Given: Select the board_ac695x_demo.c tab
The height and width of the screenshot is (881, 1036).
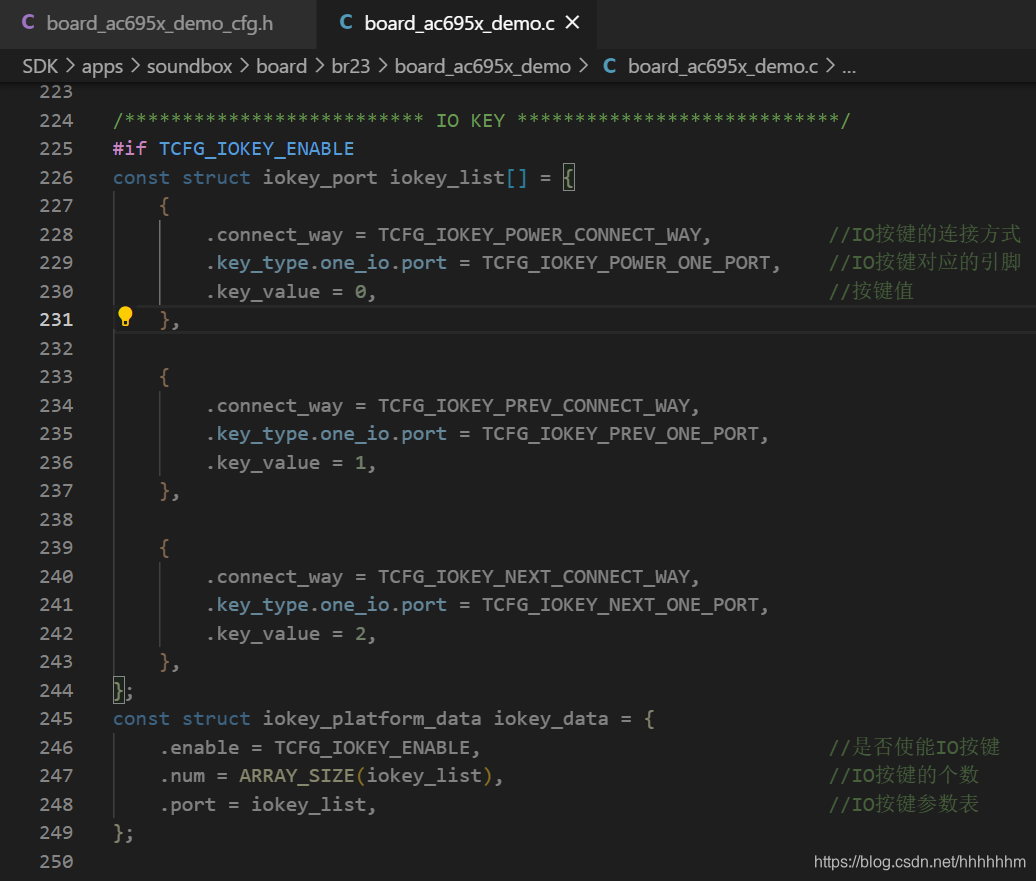Looking at the screenshot, I should 459,24.
